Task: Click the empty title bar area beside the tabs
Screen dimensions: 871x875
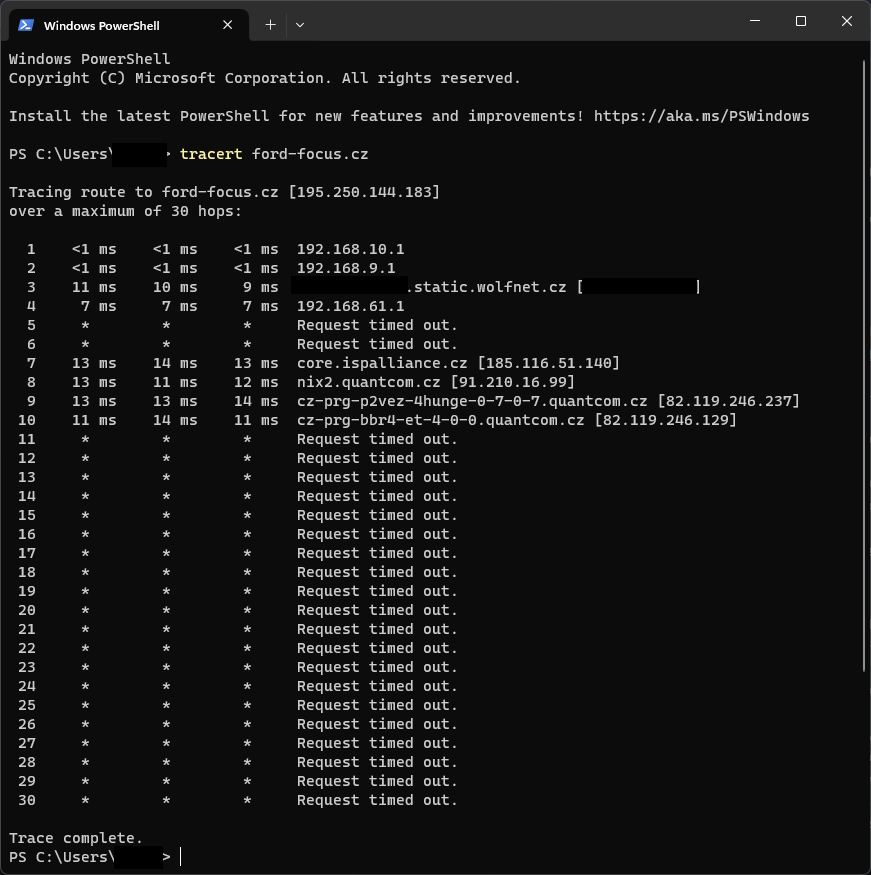Action: coord(520,22)
